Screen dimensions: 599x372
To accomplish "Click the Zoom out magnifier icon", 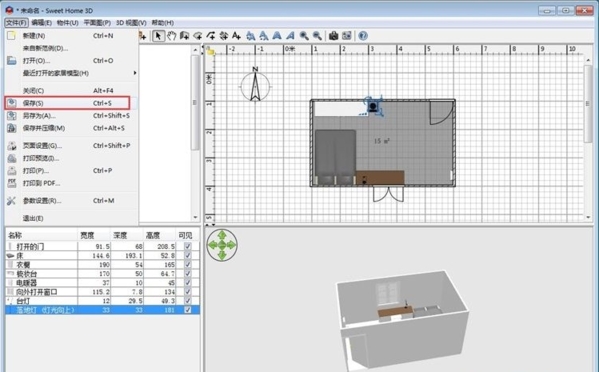I will pos(317,36).
